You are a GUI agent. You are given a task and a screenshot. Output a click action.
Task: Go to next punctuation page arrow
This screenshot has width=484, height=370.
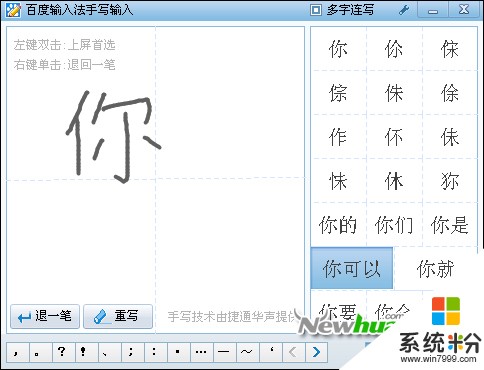[316, 352]
